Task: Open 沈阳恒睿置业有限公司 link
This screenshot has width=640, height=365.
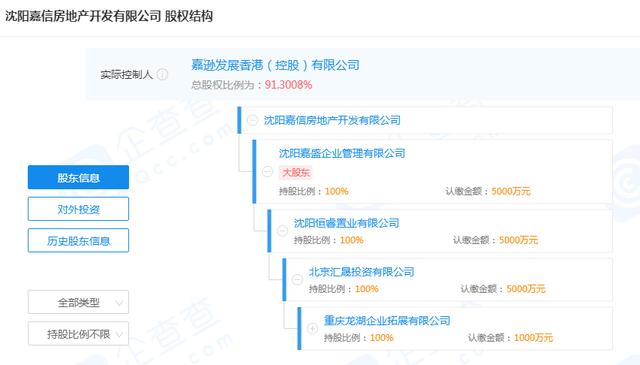Action: (x=347, y=223)
